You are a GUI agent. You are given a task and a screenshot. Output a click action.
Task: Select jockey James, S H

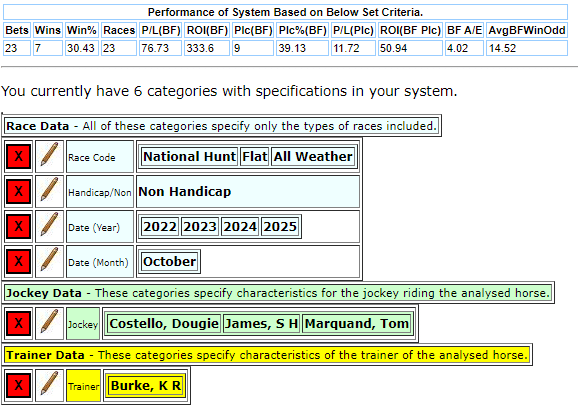point(261,324)
